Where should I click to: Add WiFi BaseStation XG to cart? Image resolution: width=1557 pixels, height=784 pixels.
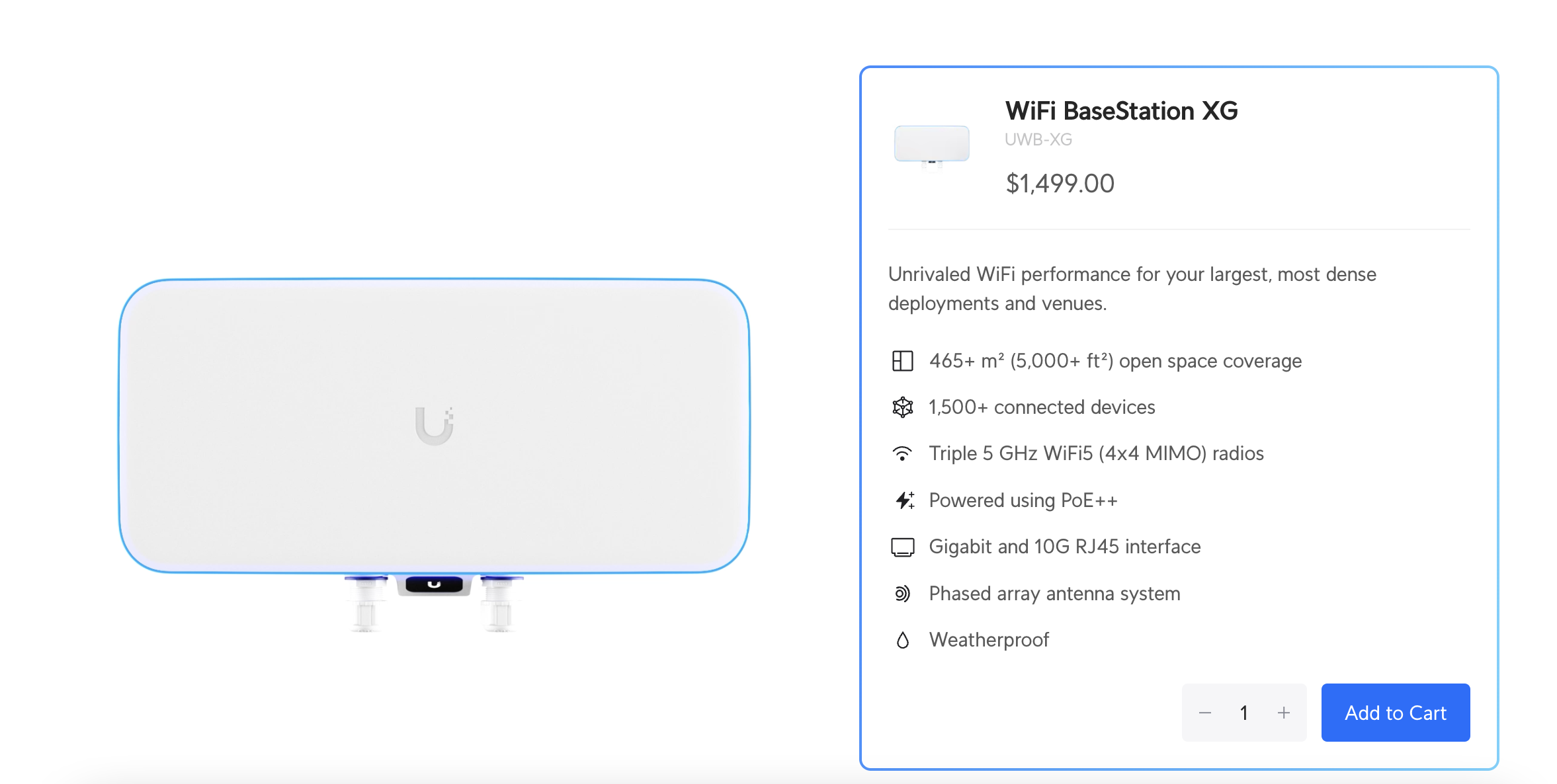click(1395, 713)
